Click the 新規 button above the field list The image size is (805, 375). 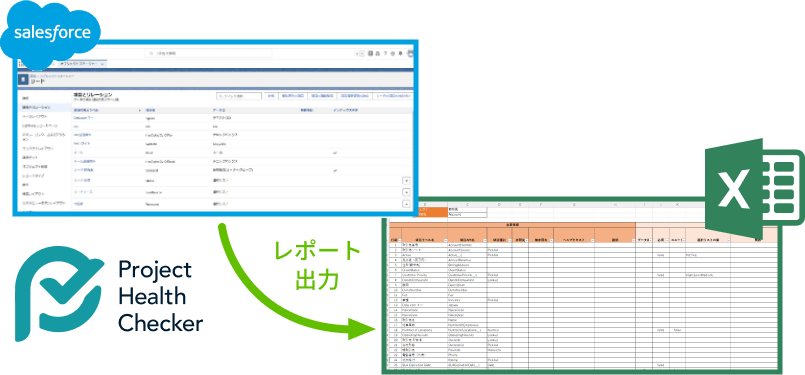[x=271, y=96]
